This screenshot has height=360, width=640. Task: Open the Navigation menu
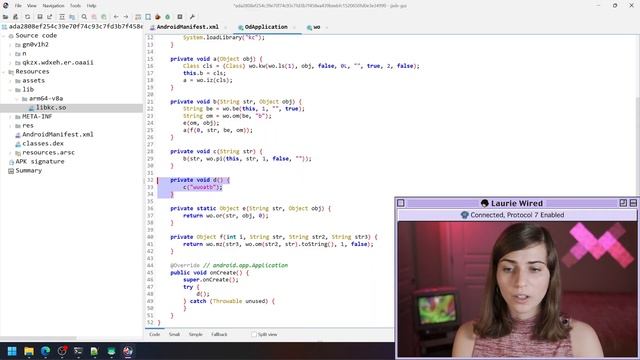(x=53, y=6)
